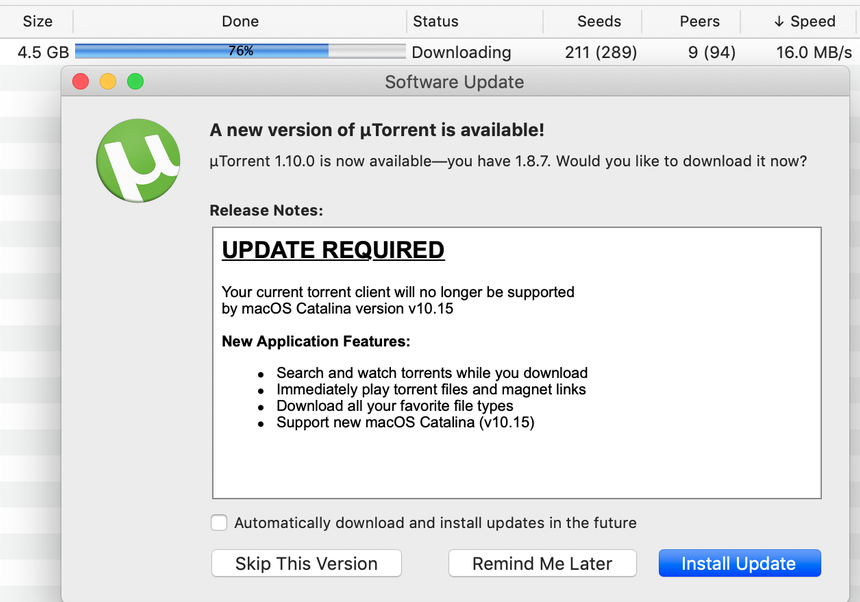Click 'Download all your favorite file types'
Image resolution: width=860 pixels, height=602 pixels.
coord(395,406)
